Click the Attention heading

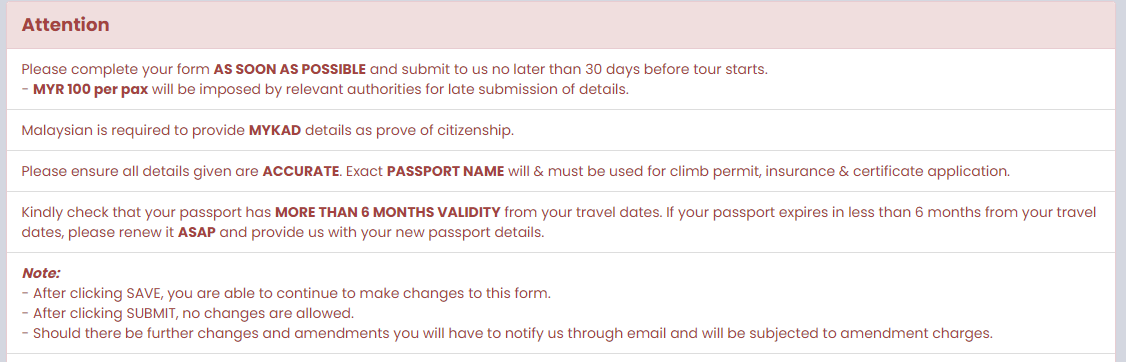click(x=65, y=25)
